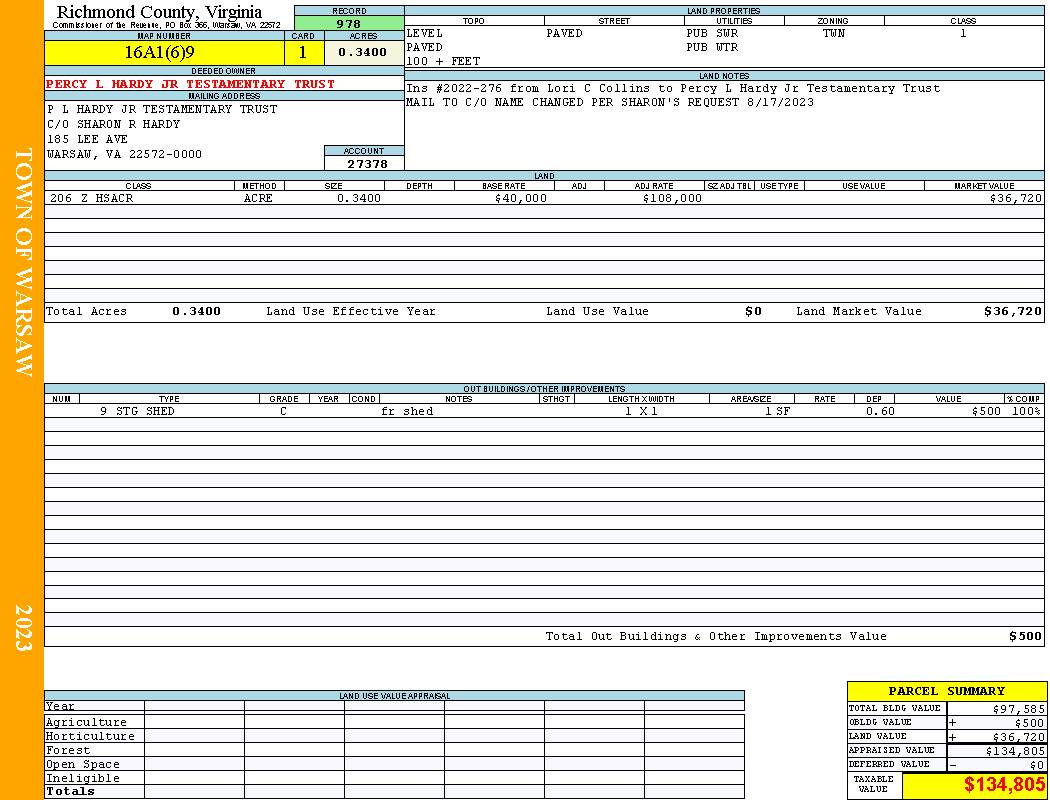Click the Horticulture row label
The image size is (1050, 800).
tap(90, 736)
